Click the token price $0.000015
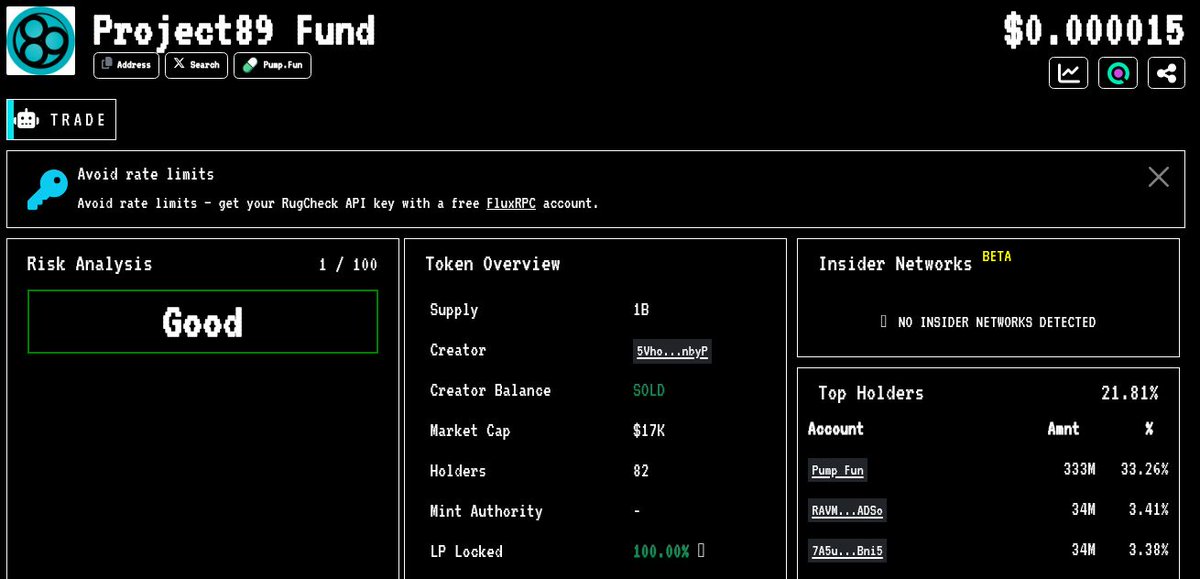Image resolution: width=1200 pixels, height=579 pixels. click(1095, 30)
